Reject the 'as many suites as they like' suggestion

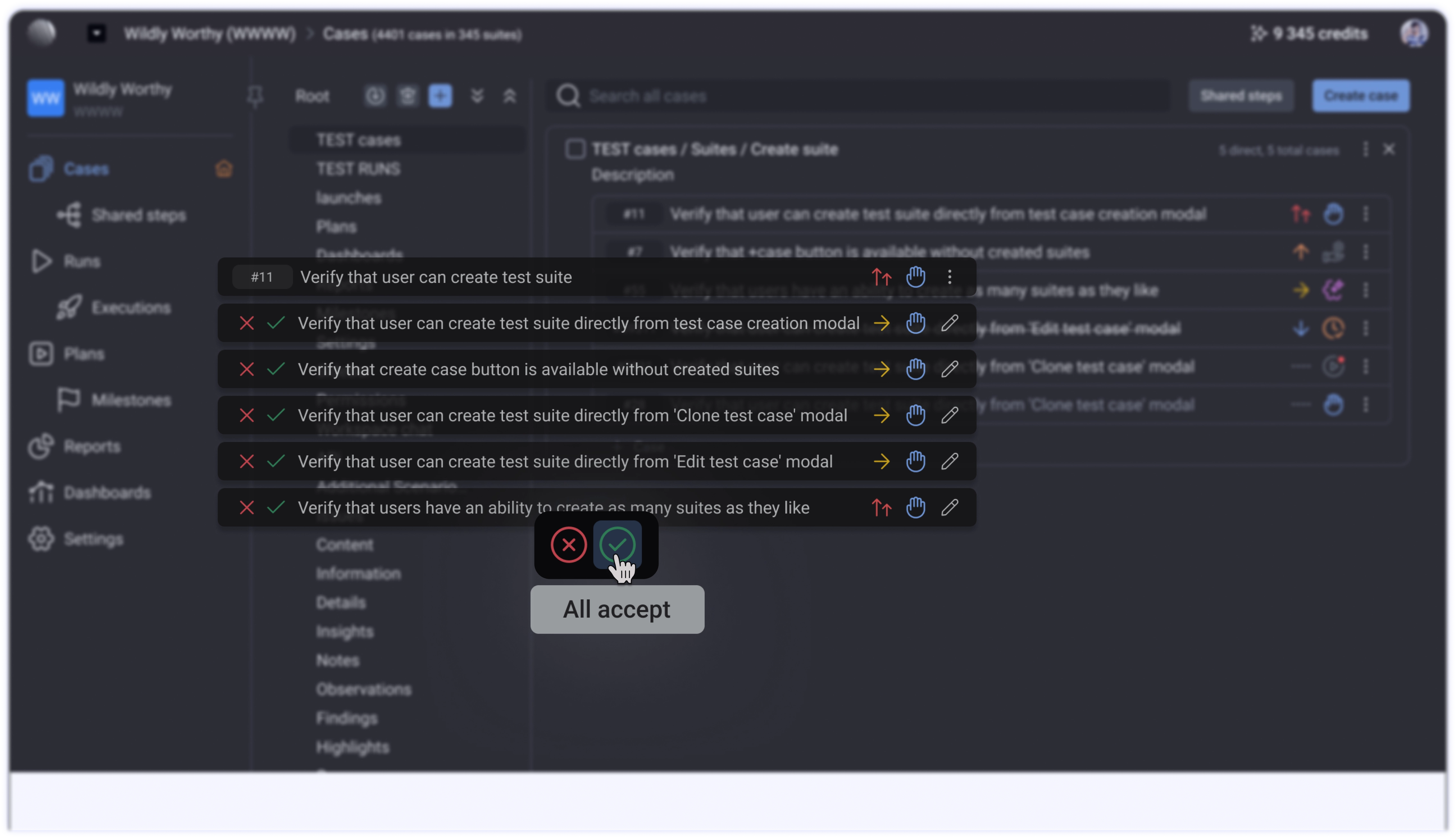coord(246,508)
